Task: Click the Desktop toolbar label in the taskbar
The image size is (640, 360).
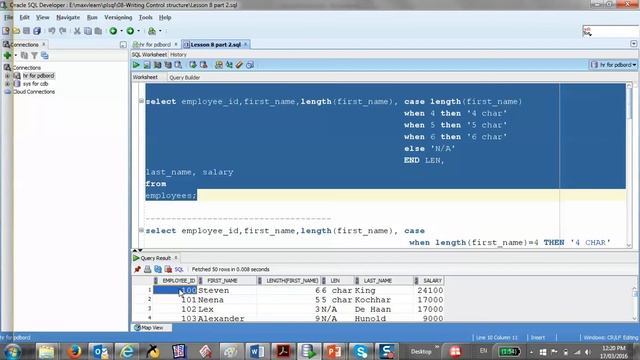Action: 421,351
